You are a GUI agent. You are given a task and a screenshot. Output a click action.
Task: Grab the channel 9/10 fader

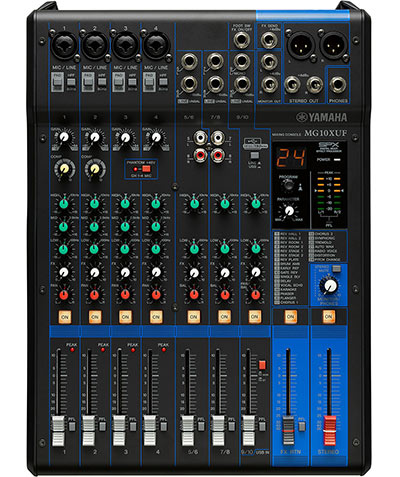click(249, 430)
